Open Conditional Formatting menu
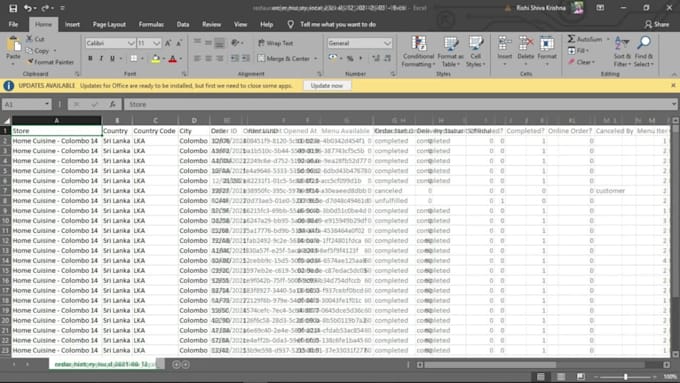 click(418, 52)
